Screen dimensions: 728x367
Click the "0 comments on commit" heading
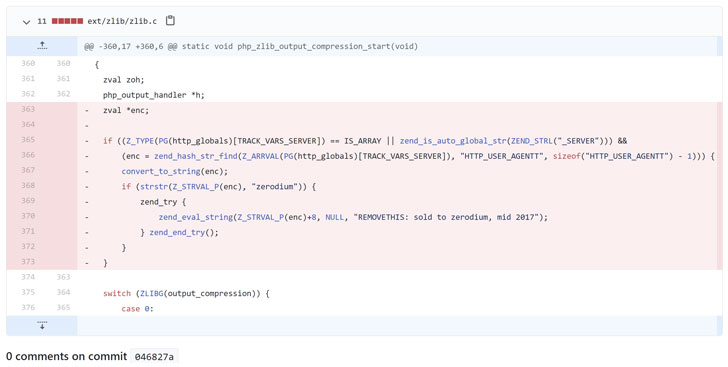tap(66, 356)
